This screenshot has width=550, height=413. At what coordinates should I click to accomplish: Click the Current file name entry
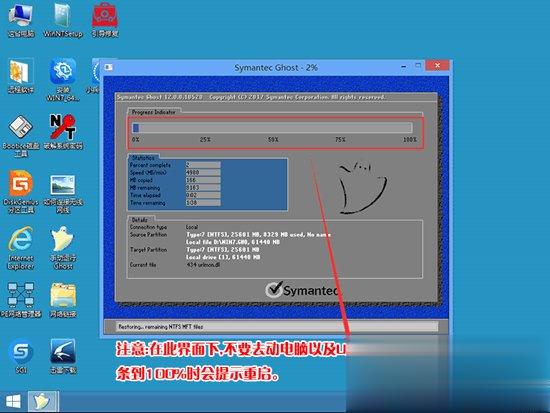[x=203, y=265]
